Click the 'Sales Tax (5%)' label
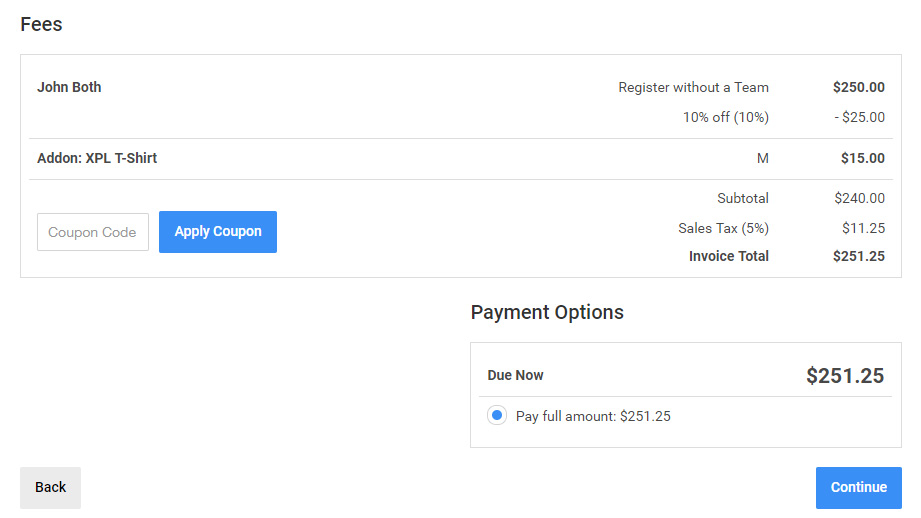This screenshot has width=921, height=518. point(723,228)
